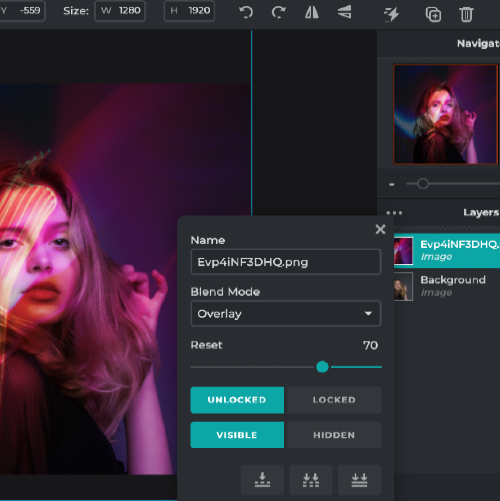Image resolution: width=500 pixels, height=501 pixels.
Task: Click the Navigator panel title
Action: 478,44
